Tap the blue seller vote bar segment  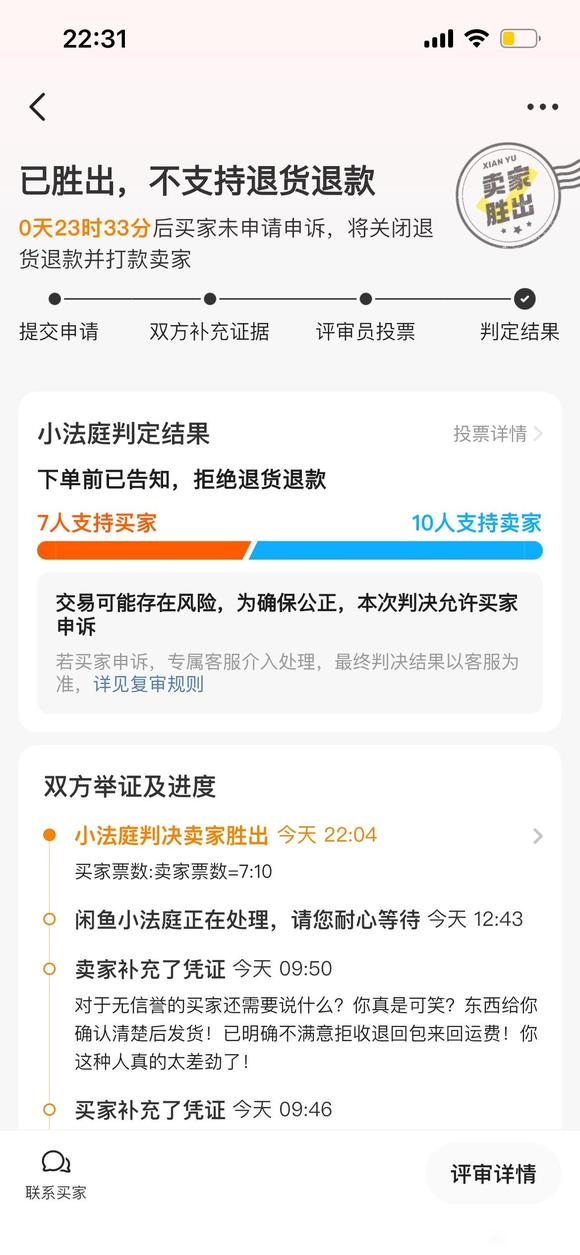[x=396, y=550]
